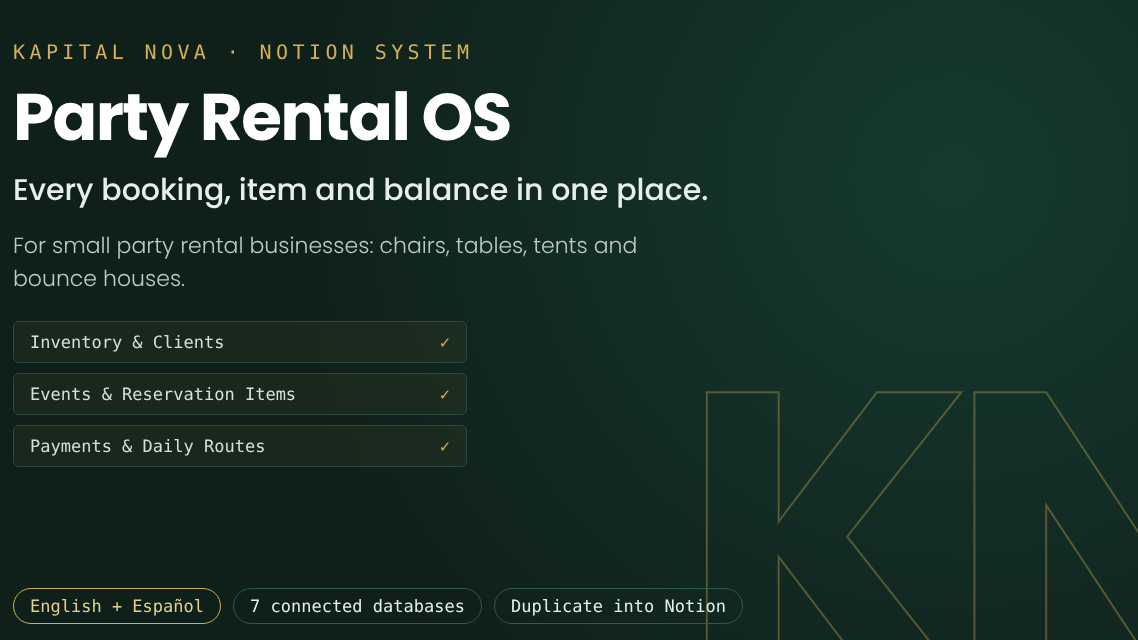Image resolution: width=1138 pixels, height=640 pixels.
Task: Click the 7 connected databases pill
Action: 357,606
